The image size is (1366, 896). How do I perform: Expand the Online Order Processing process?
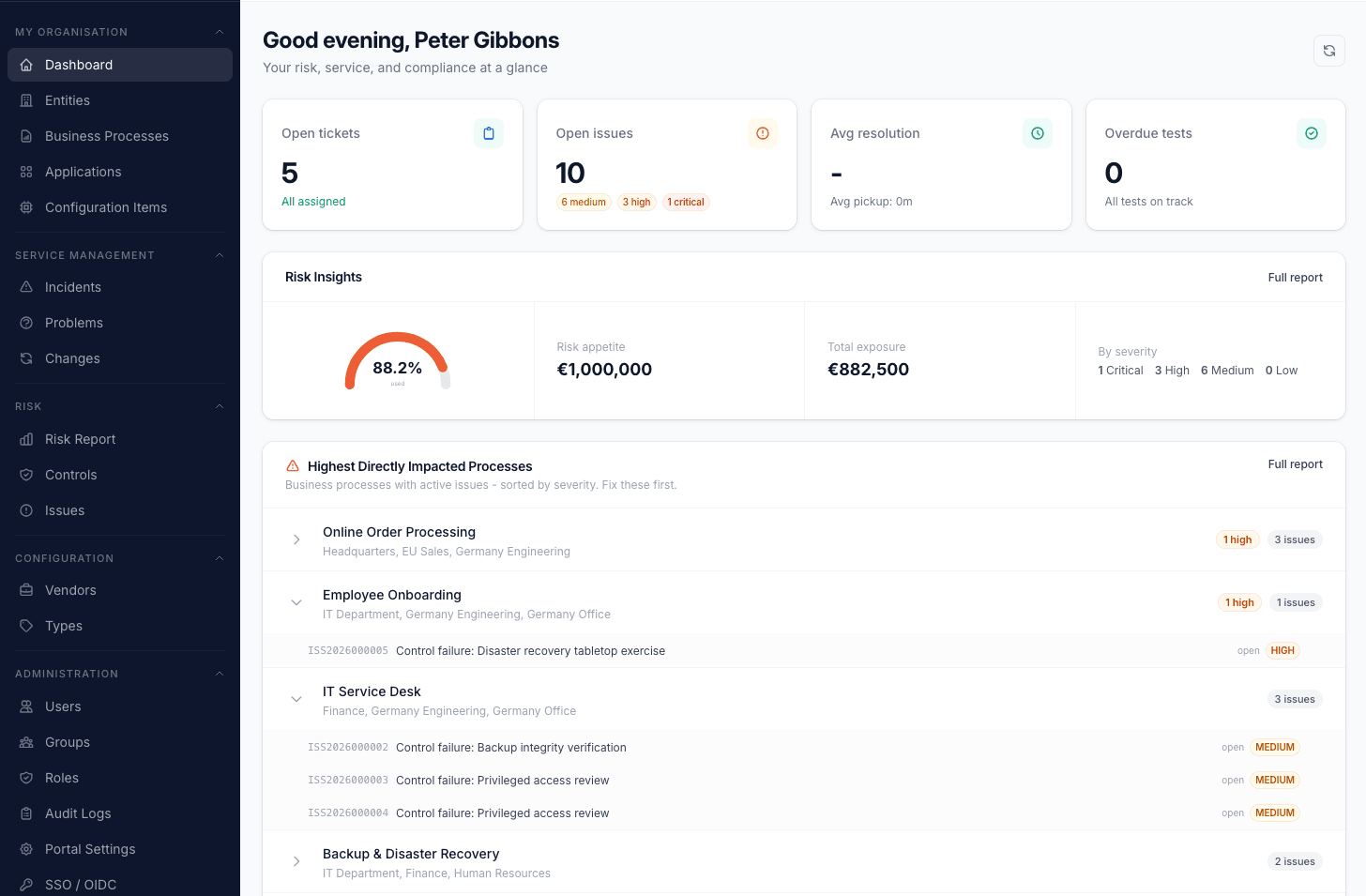296,539
